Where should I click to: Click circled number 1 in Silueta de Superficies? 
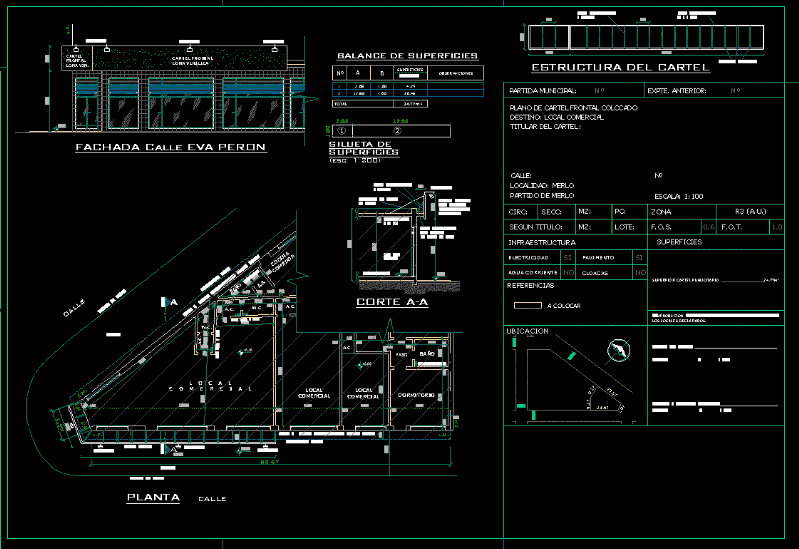pos(342,131)
